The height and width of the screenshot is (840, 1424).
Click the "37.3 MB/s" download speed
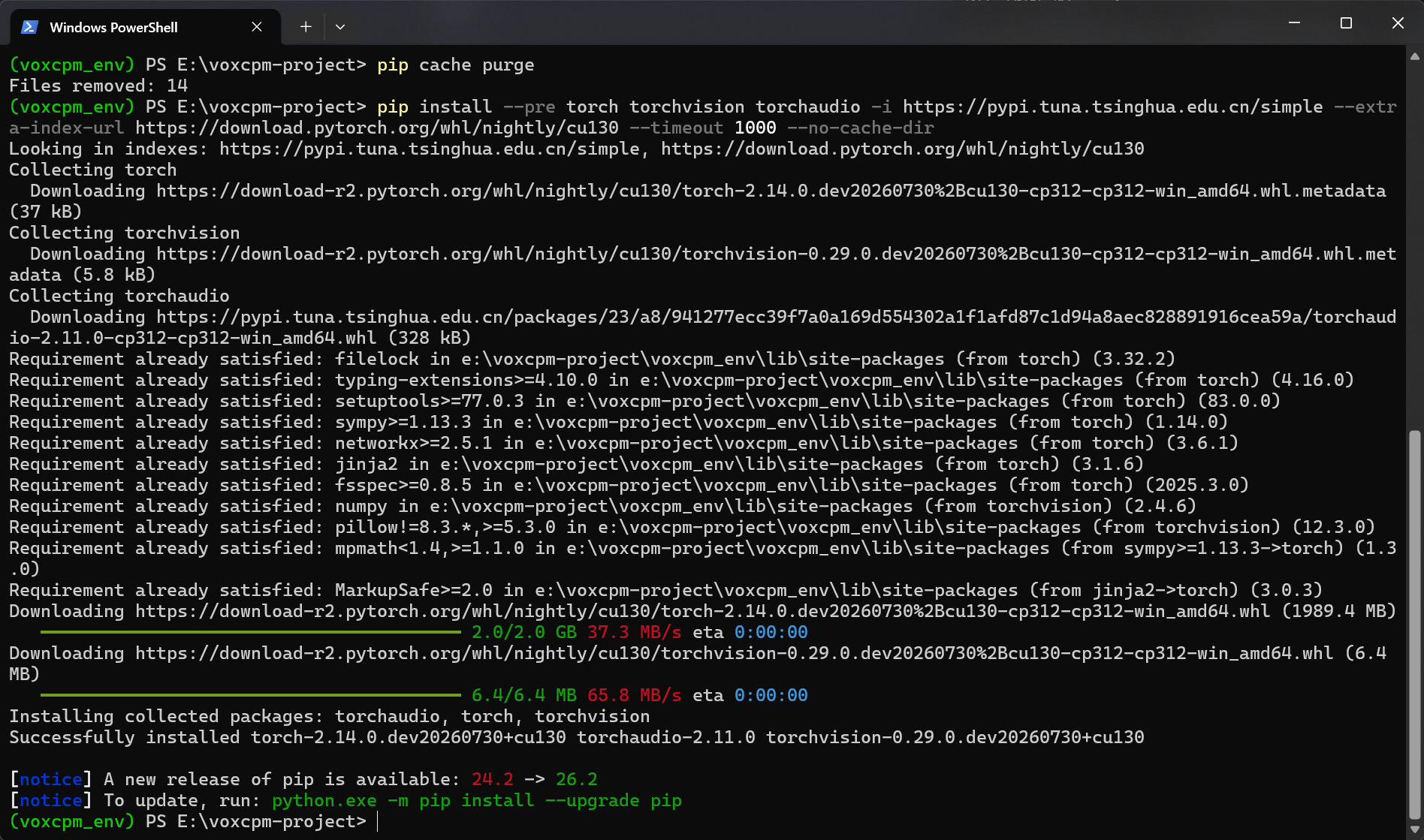click(635, 633)
